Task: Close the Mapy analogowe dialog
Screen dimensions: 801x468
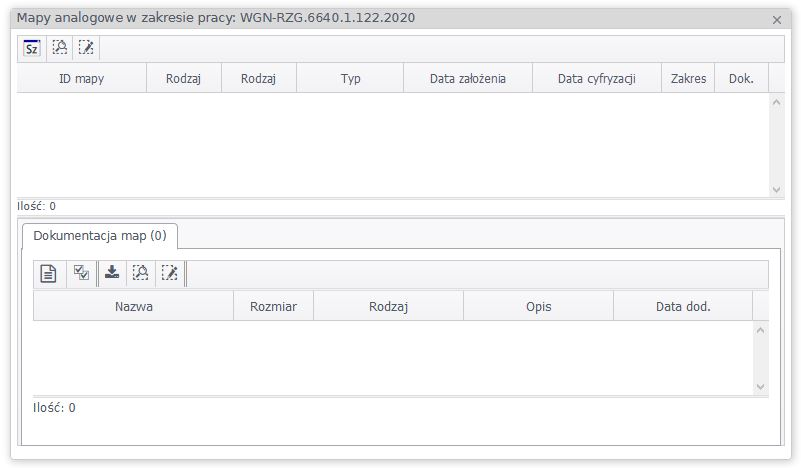Action: point(777,19)
